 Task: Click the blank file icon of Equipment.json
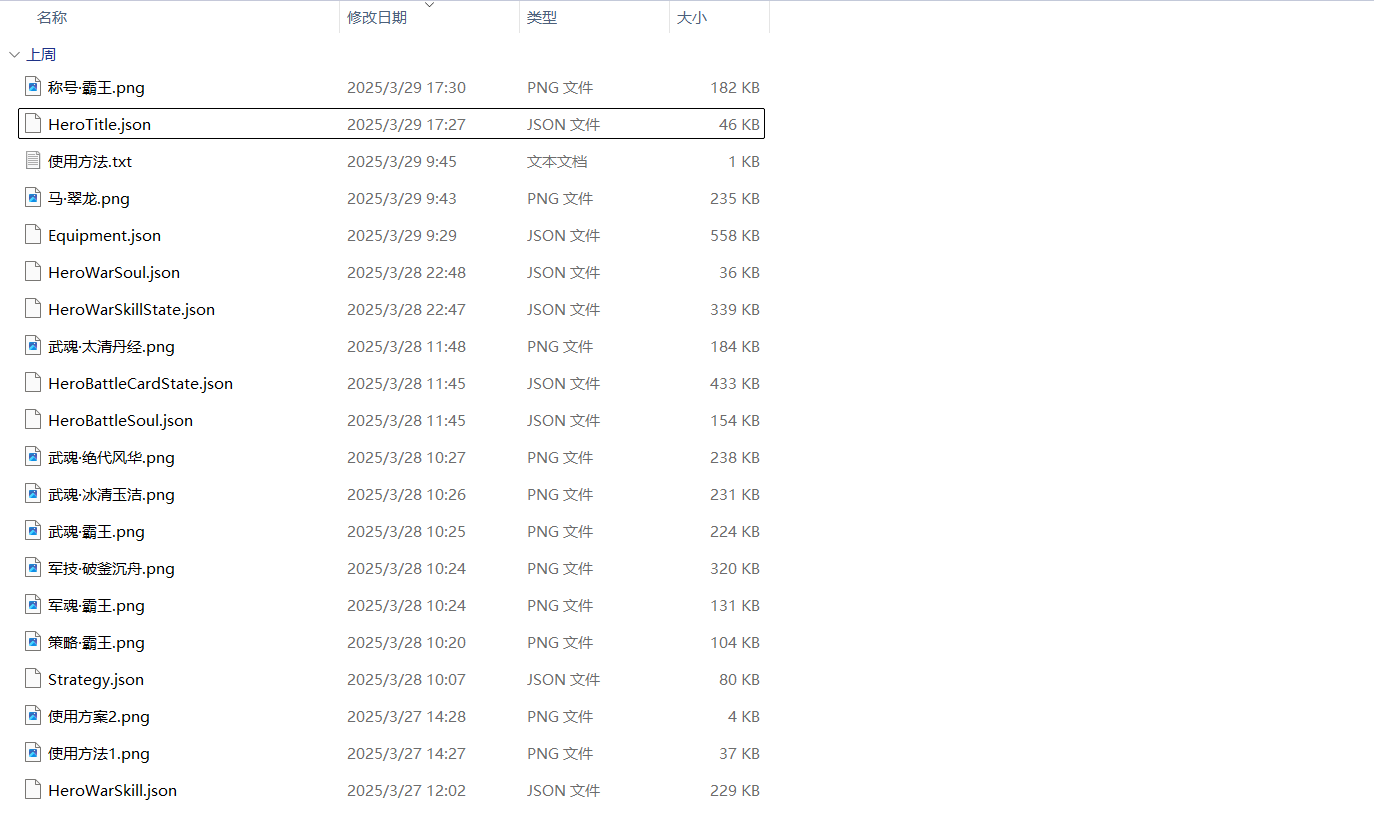[x=33, y=235]
